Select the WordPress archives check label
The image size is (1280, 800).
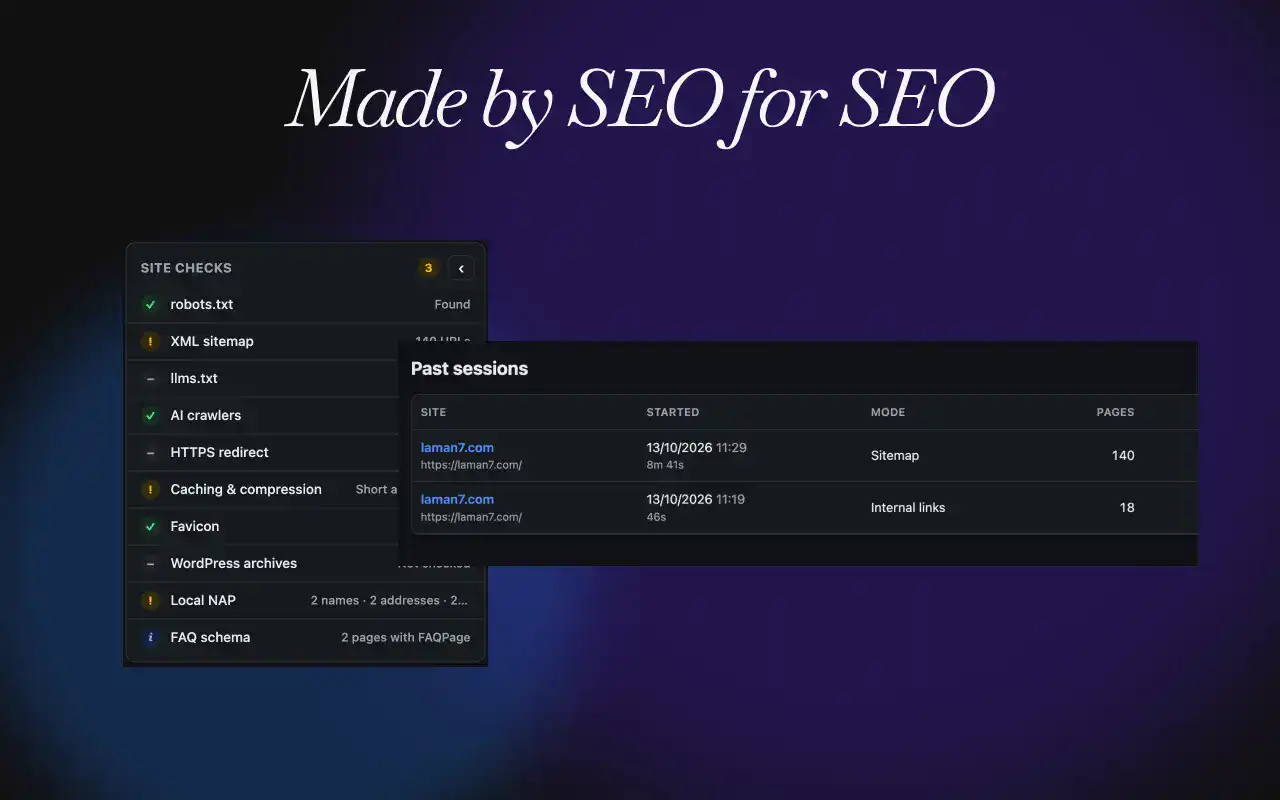[x=234, y=563]
